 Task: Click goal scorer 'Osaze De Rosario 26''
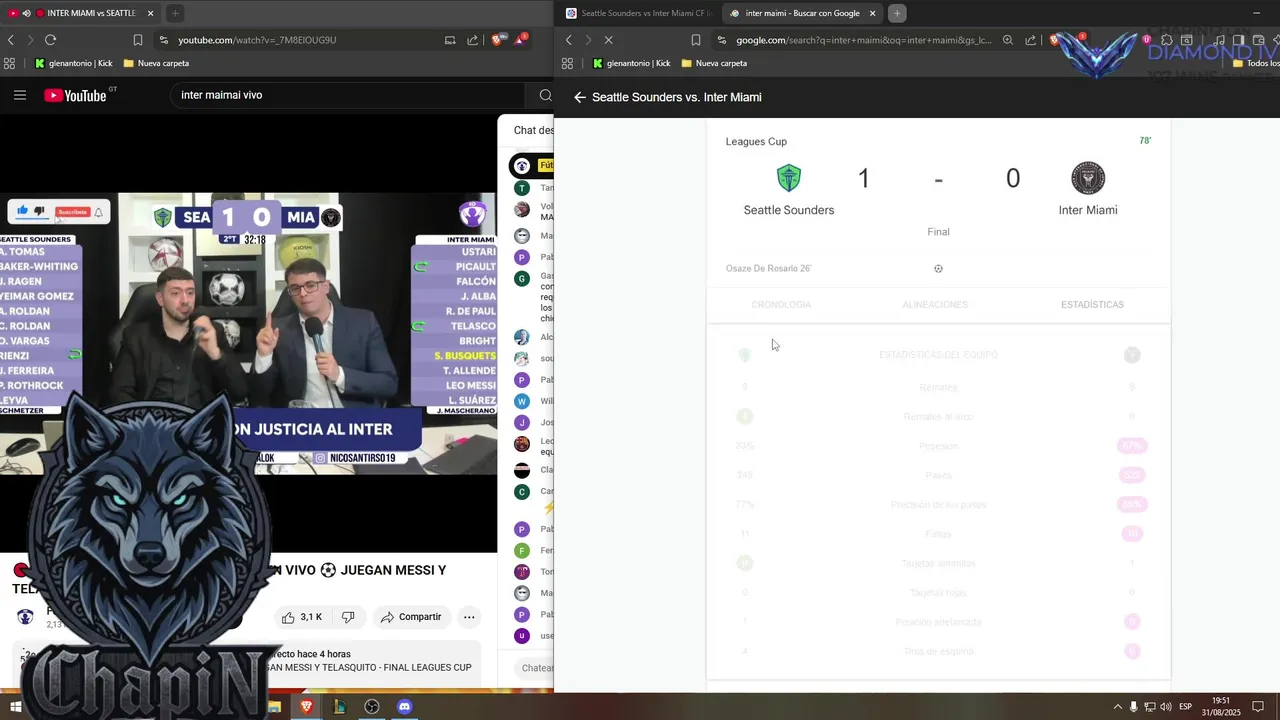coord(768,268)
